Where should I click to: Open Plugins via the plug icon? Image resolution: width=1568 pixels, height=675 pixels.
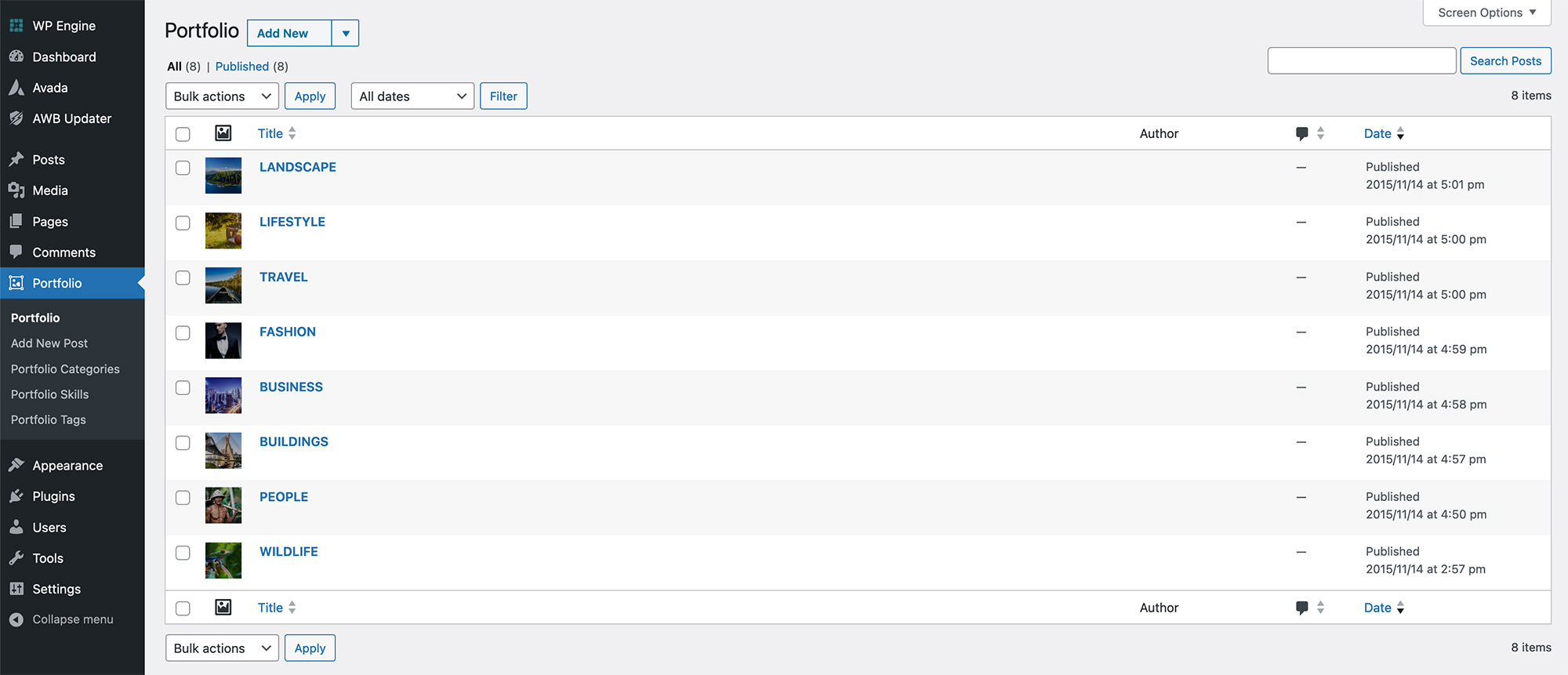click(x=16, y=496)
